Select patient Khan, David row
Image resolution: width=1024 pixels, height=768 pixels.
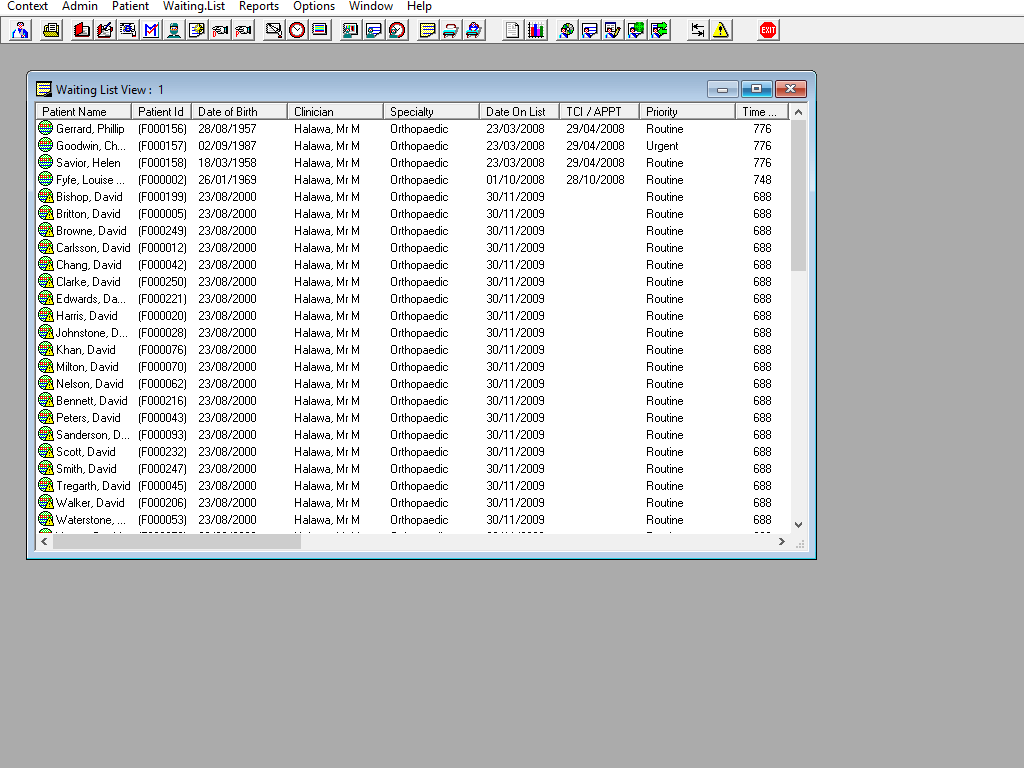click(413, 349)
